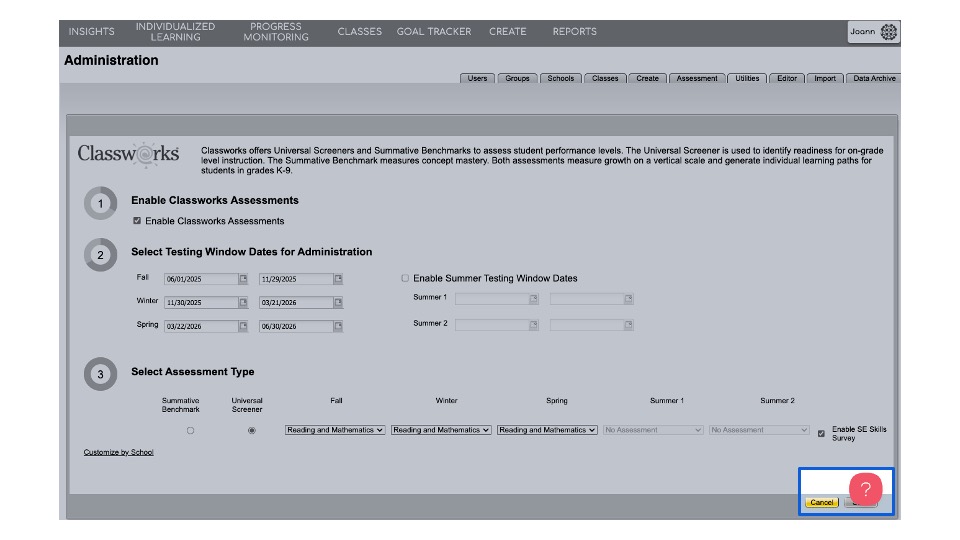Go to Insights in top navigation

[91, 32]
